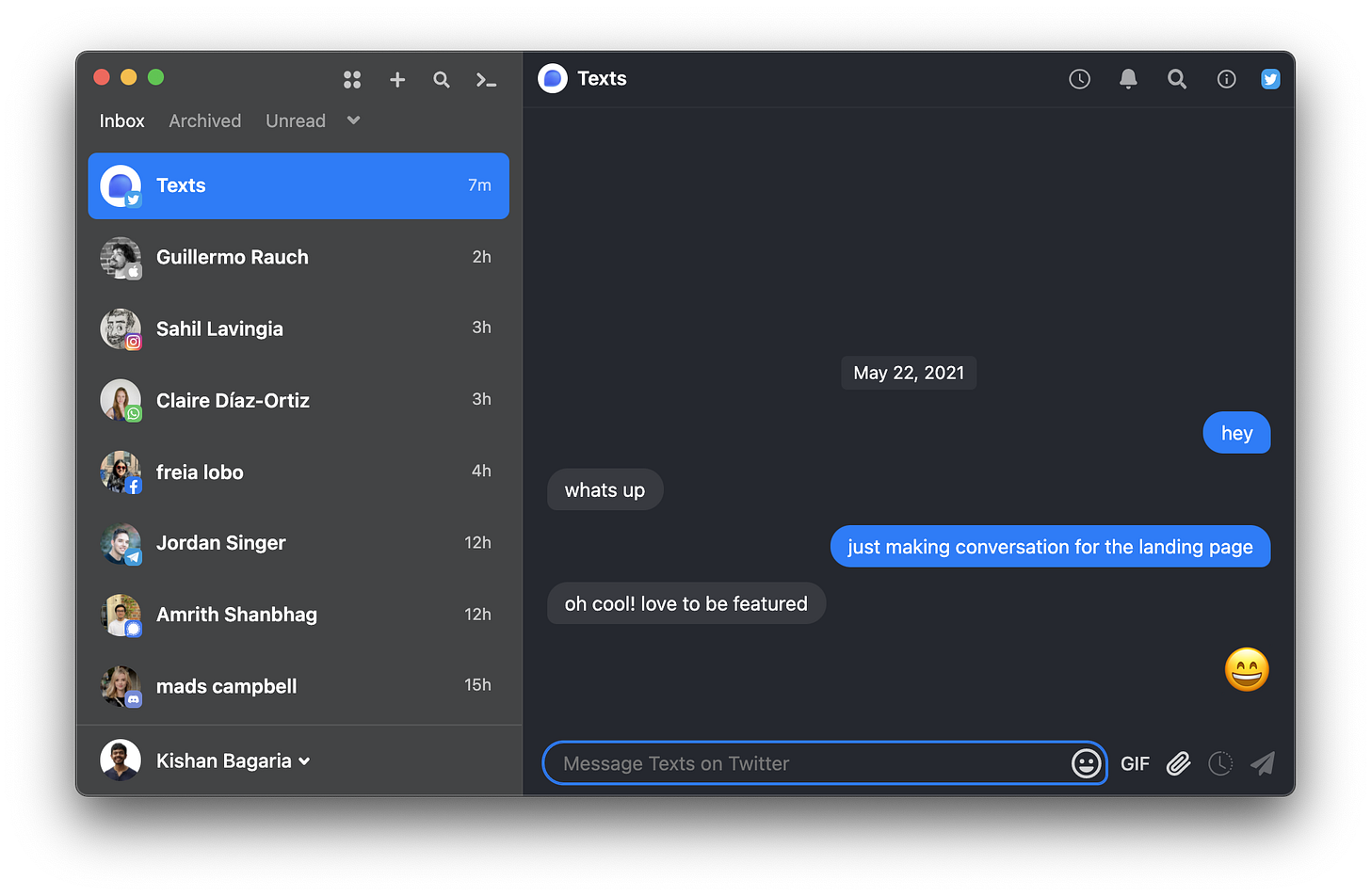The height and width of the screenshot is (896, 1371).
Task: Open the Sahil Lavingia conversation
Action: (x=298, y=328)
